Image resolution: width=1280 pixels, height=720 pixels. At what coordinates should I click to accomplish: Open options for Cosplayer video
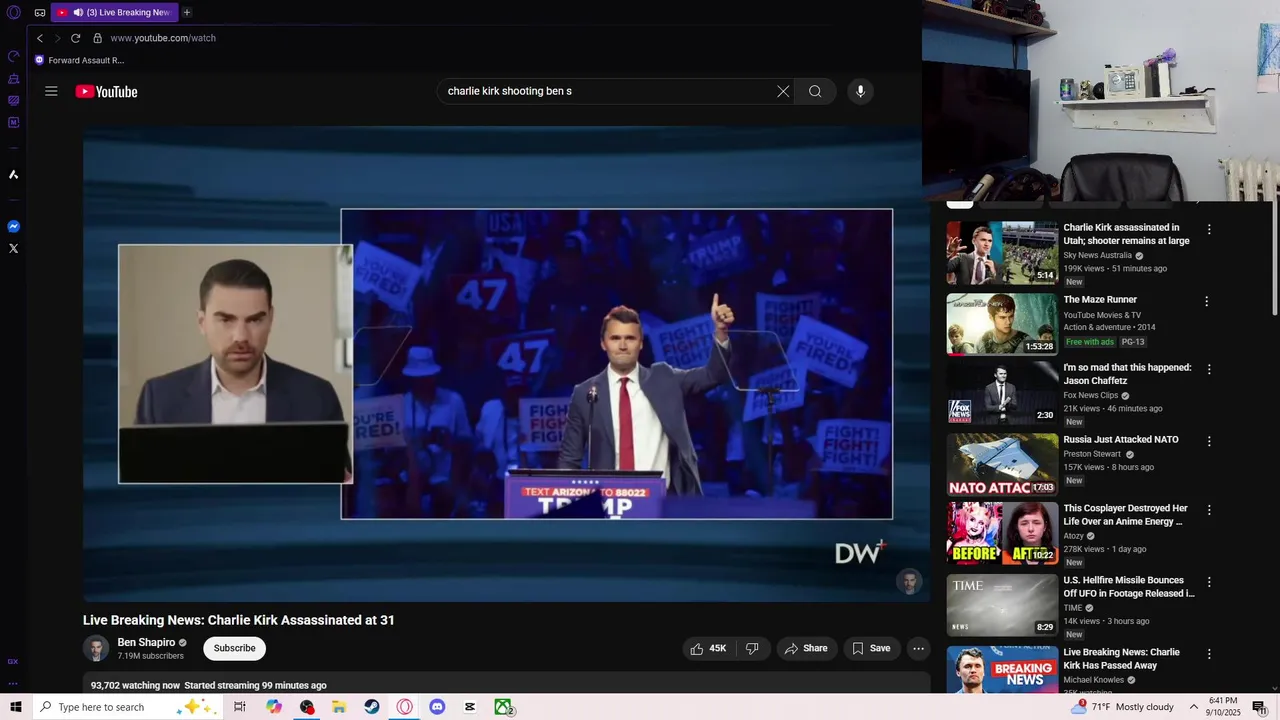click(1209, 510)
